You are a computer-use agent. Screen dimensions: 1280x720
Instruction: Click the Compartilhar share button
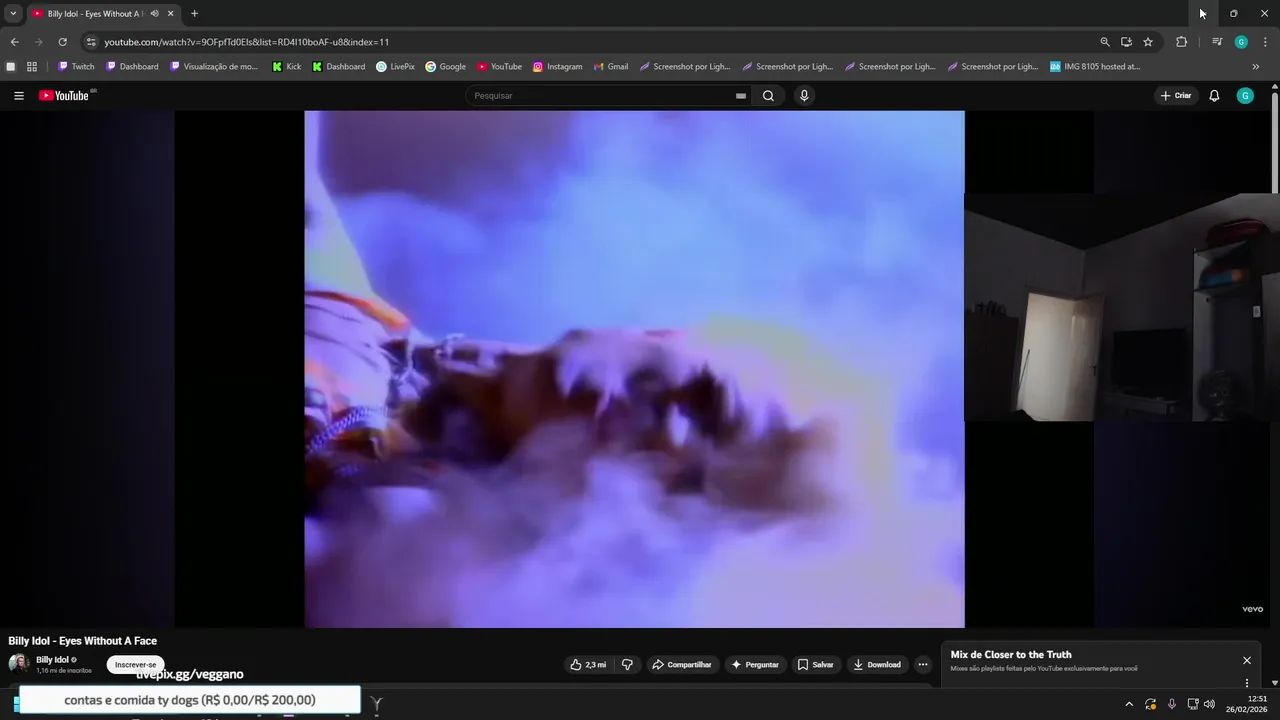tap(682, 665)
